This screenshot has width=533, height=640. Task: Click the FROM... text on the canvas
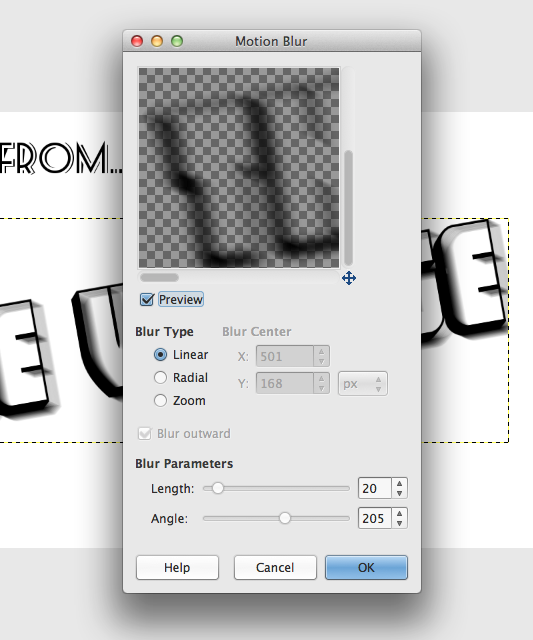61,159
